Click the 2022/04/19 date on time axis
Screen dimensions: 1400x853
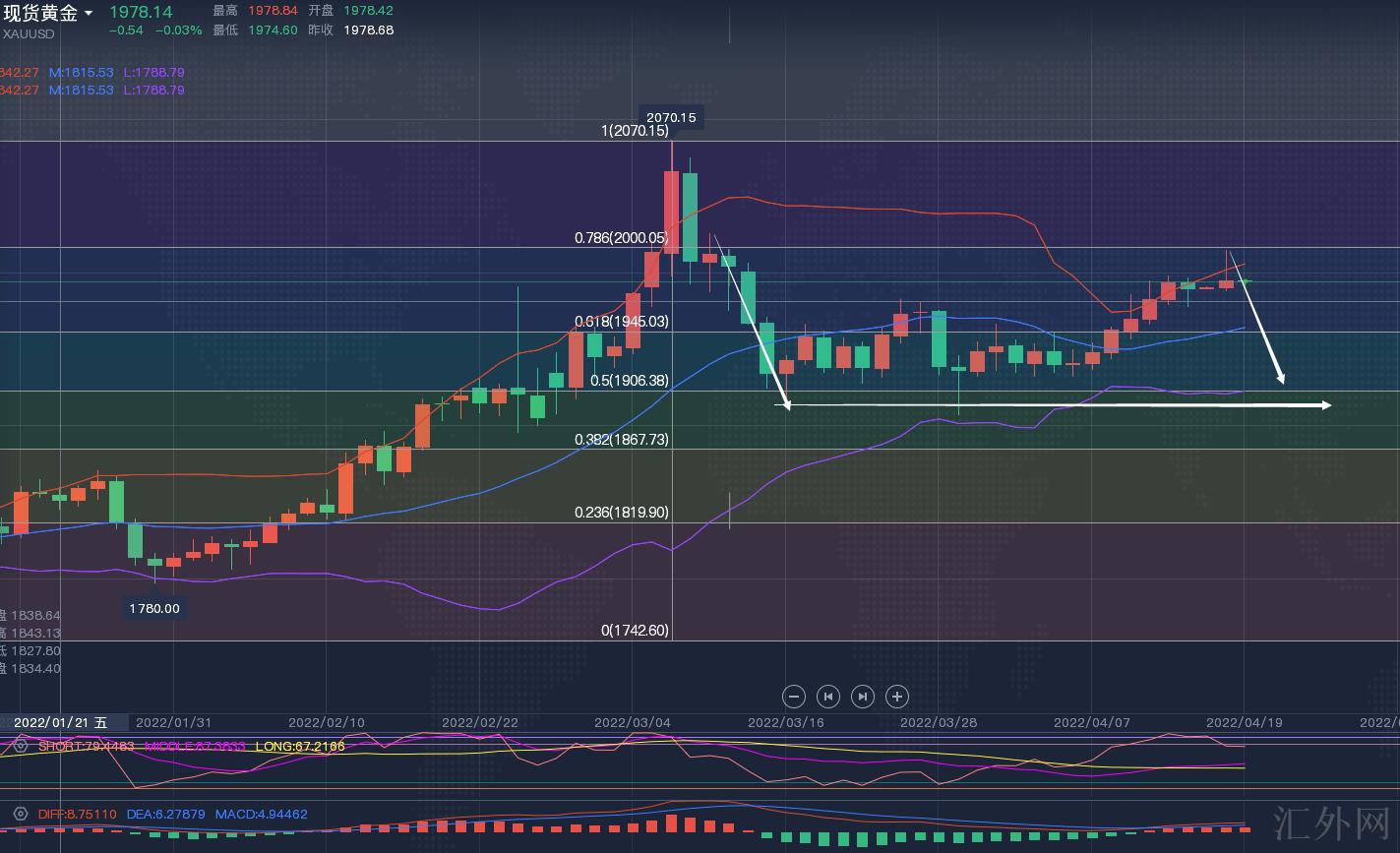pos(1245,722)
